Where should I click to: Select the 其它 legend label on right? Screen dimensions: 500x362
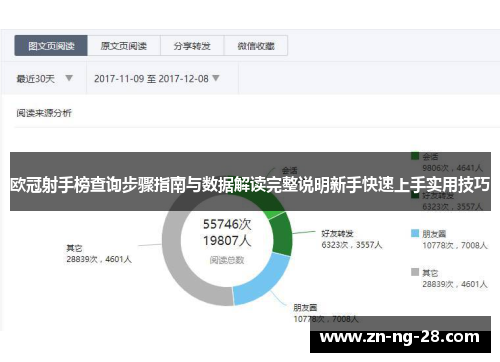[x=430, y=273]
